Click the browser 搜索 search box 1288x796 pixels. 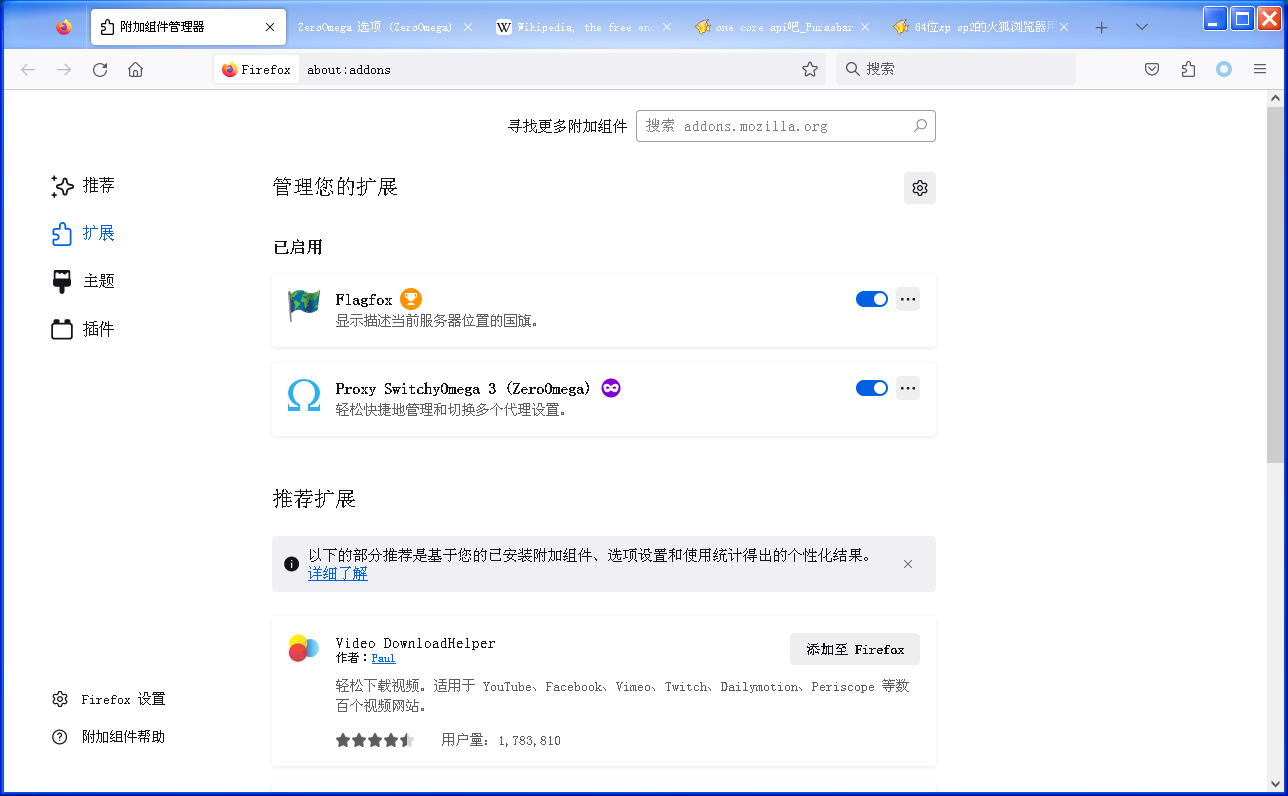tap(956, 69)
